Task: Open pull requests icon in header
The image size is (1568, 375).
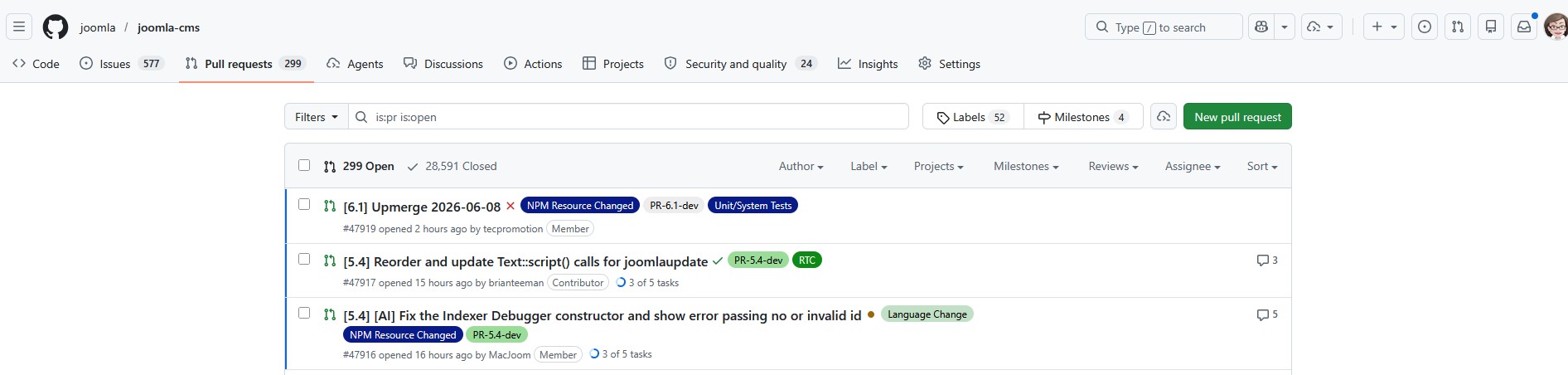Action: click(1458, 27)
